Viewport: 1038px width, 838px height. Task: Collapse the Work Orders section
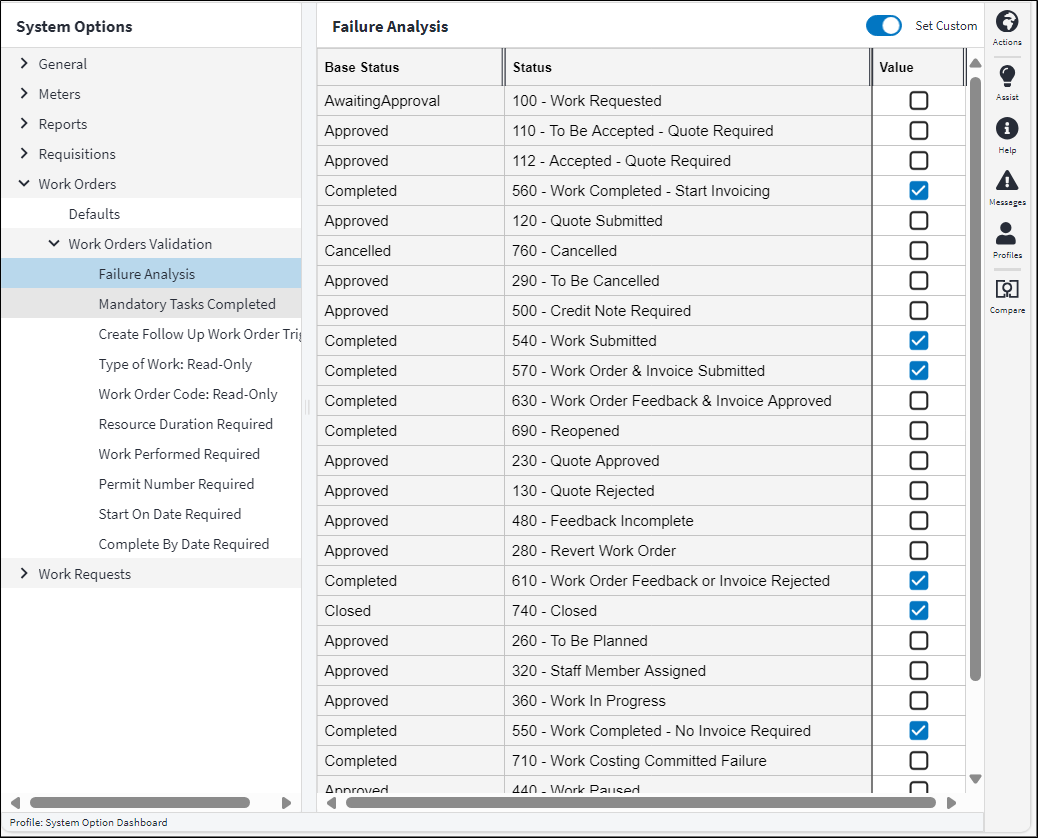(x=25, y=184)
